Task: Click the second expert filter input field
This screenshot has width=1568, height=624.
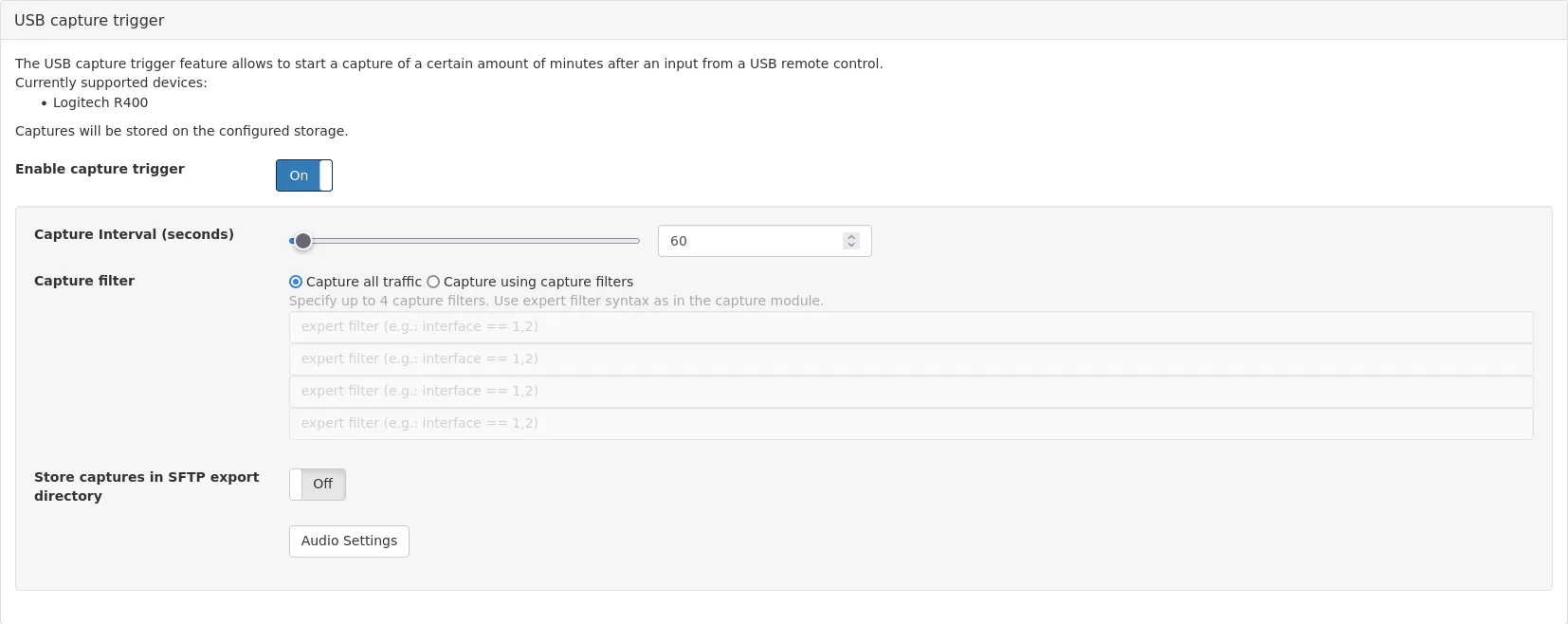Action: [910, 359]
